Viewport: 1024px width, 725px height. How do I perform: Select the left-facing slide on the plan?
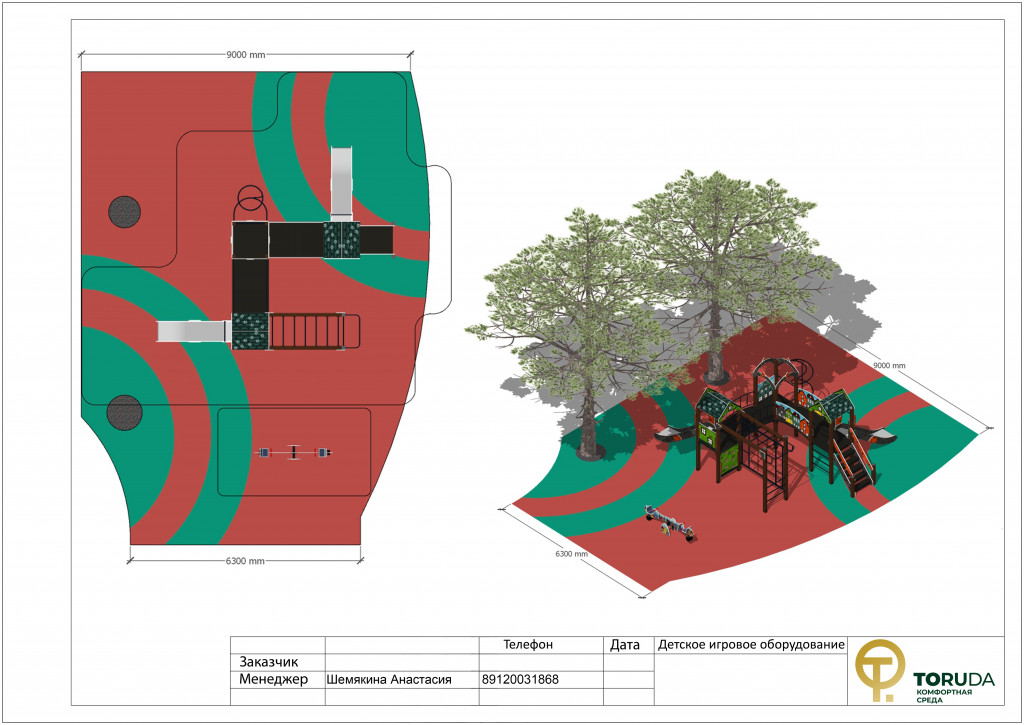[x=194, y=331]
